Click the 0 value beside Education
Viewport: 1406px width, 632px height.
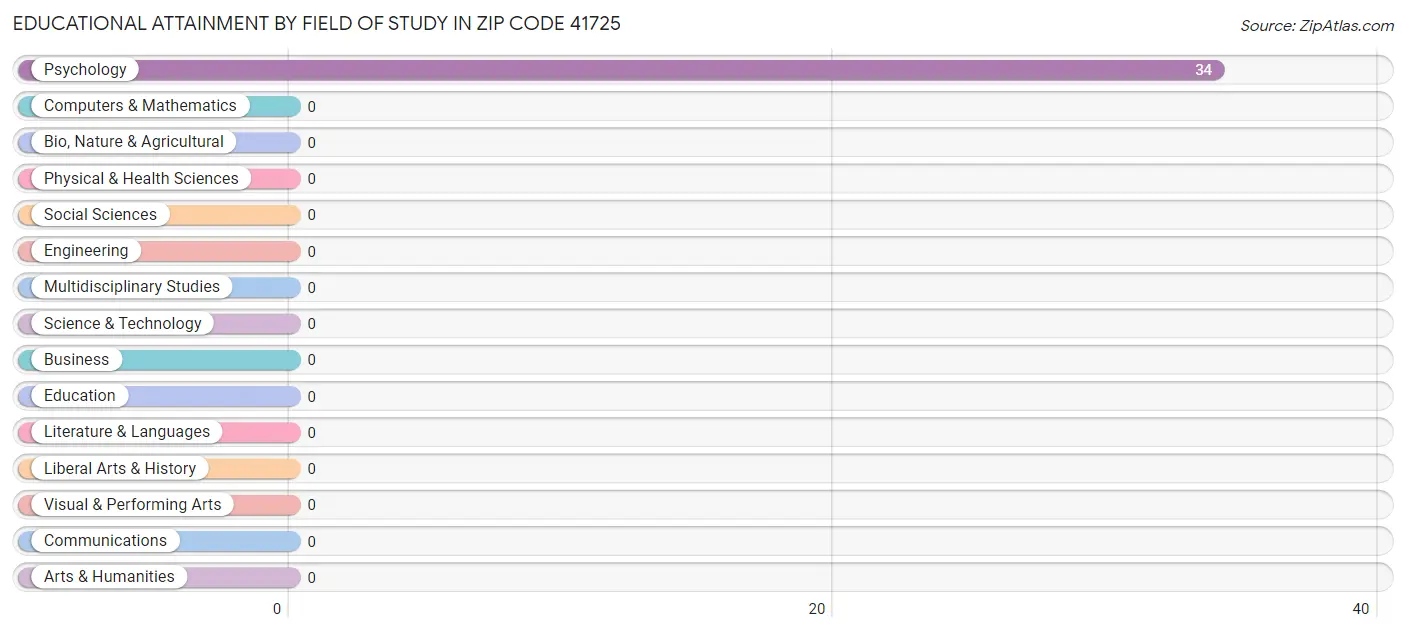311,397
